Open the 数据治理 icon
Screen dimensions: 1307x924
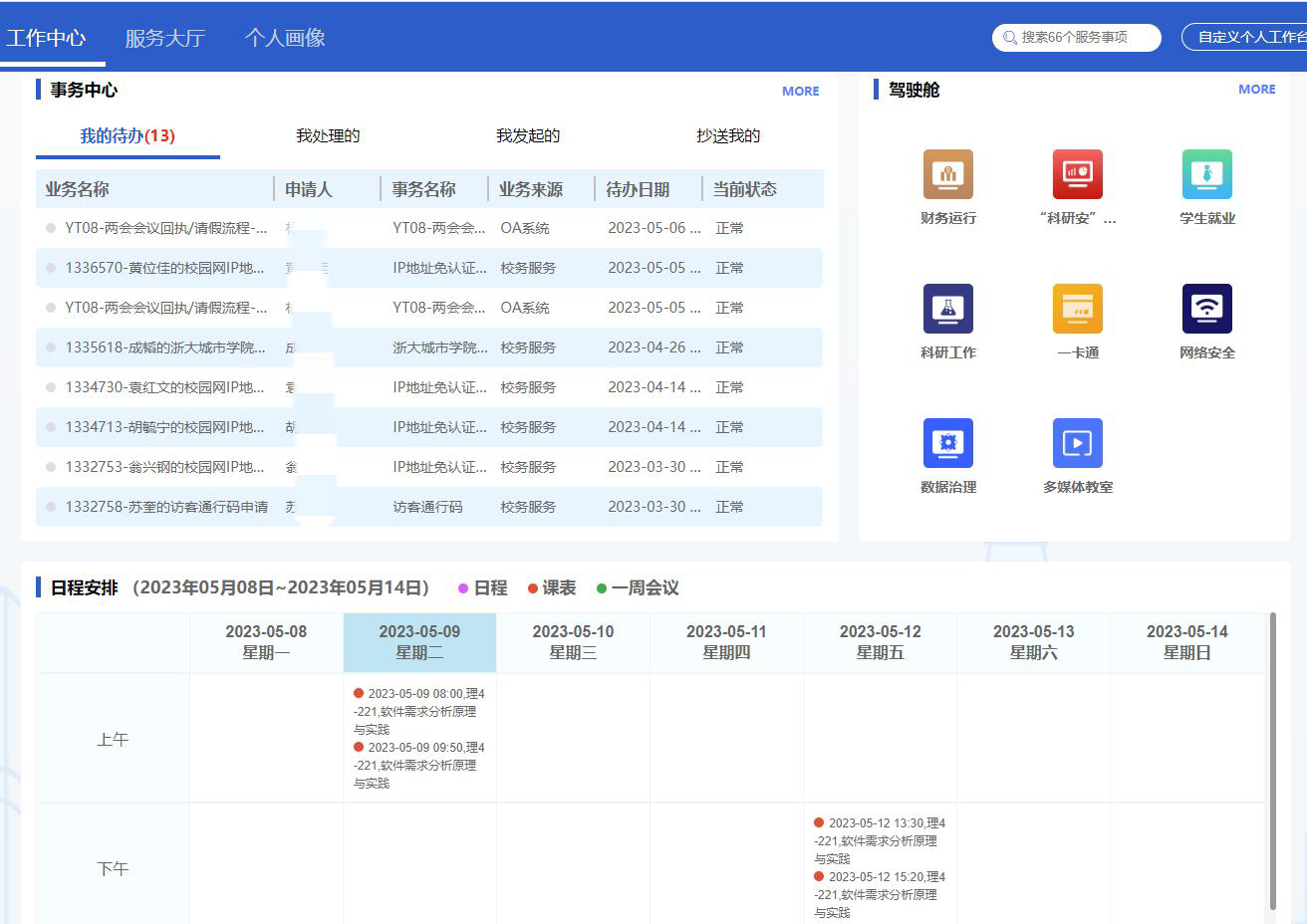pyautogui.click(x=947, y=443)
